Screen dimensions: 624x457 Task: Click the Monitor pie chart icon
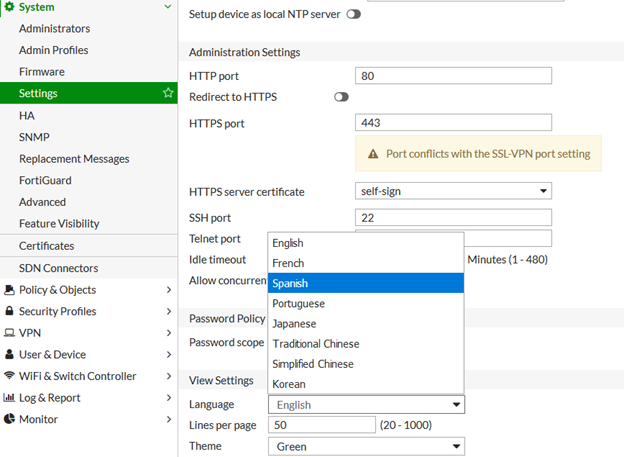click(x=9, y=420)
